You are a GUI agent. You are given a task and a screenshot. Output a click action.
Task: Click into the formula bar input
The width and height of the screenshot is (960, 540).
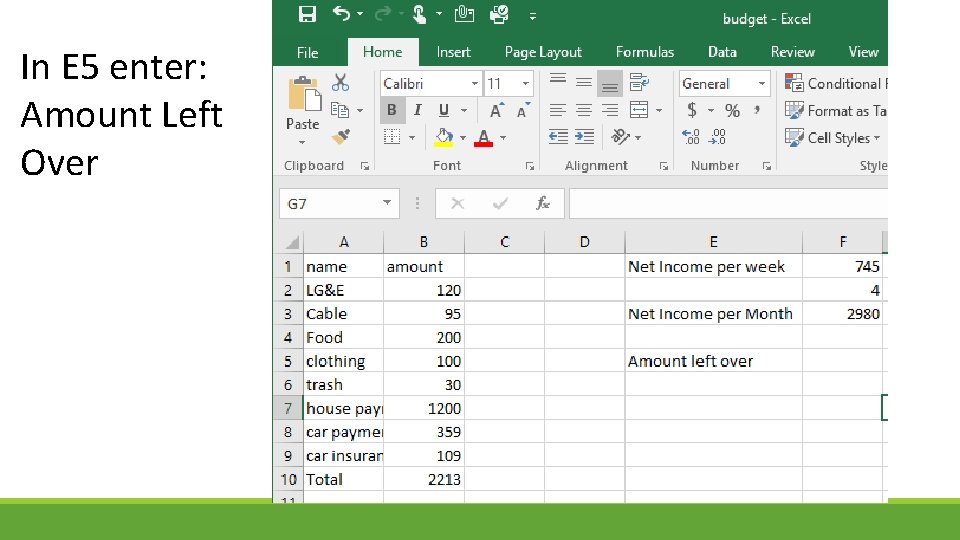pos(728,203)
